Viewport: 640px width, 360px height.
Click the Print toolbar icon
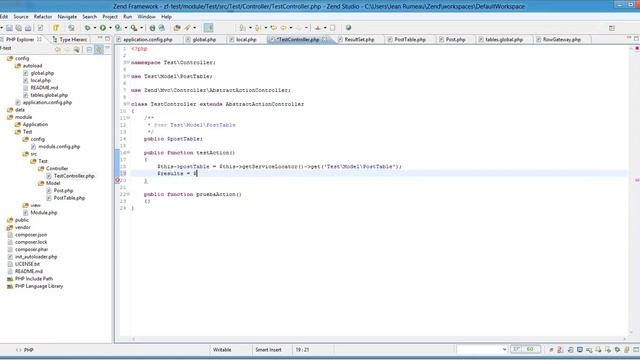[x=28, y=28]
